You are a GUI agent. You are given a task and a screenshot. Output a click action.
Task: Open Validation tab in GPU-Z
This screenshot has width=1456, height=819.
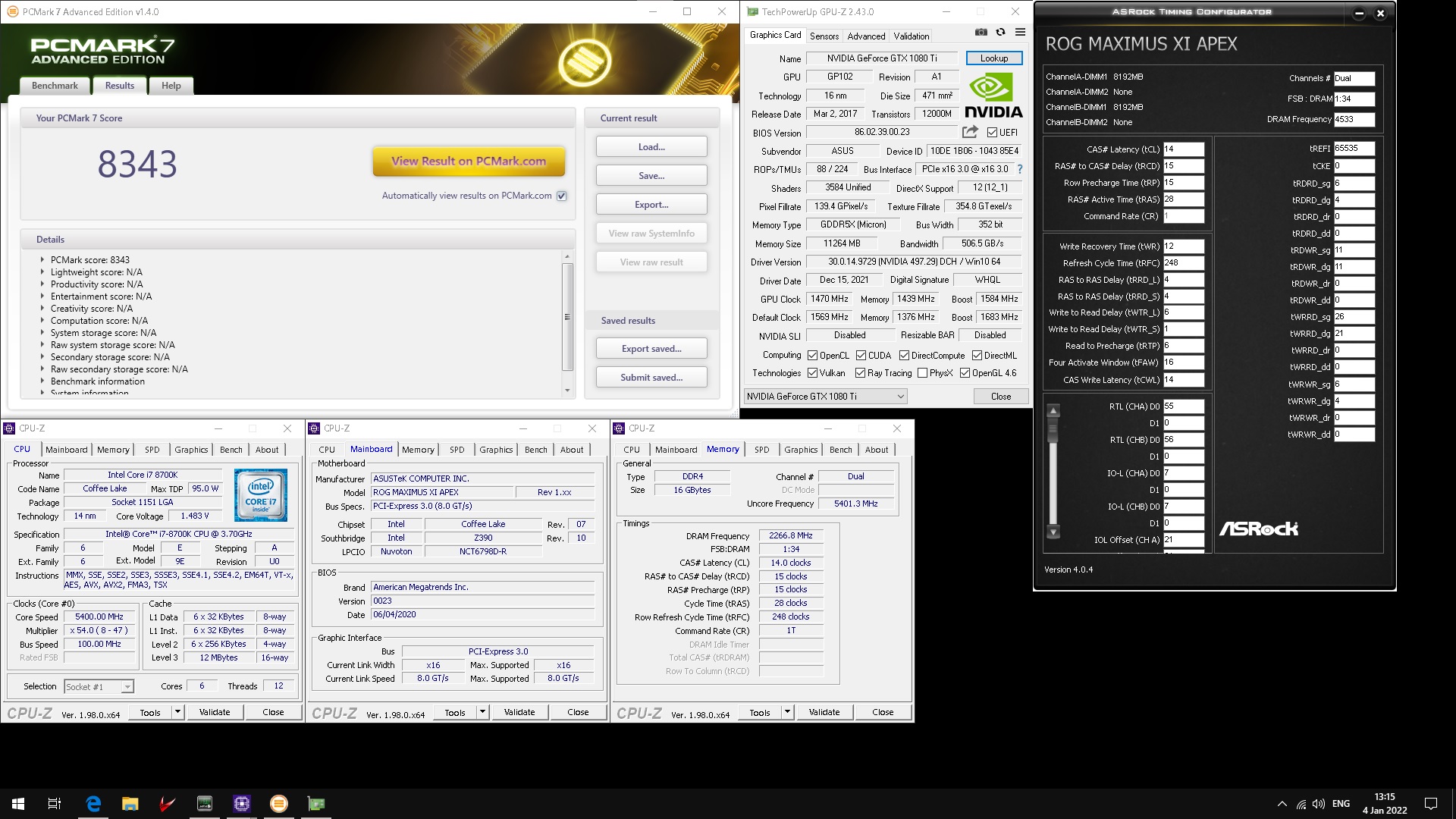coord(911,36)
